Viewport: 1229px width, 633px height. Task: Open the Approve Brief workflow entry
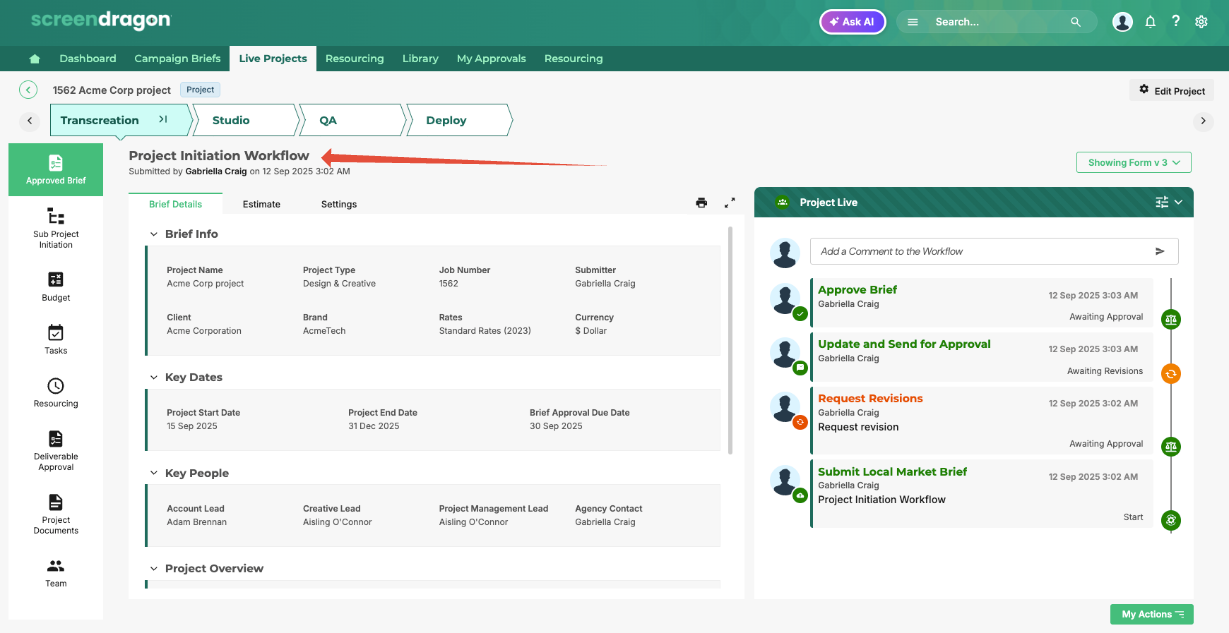click(x=981, y=303)
